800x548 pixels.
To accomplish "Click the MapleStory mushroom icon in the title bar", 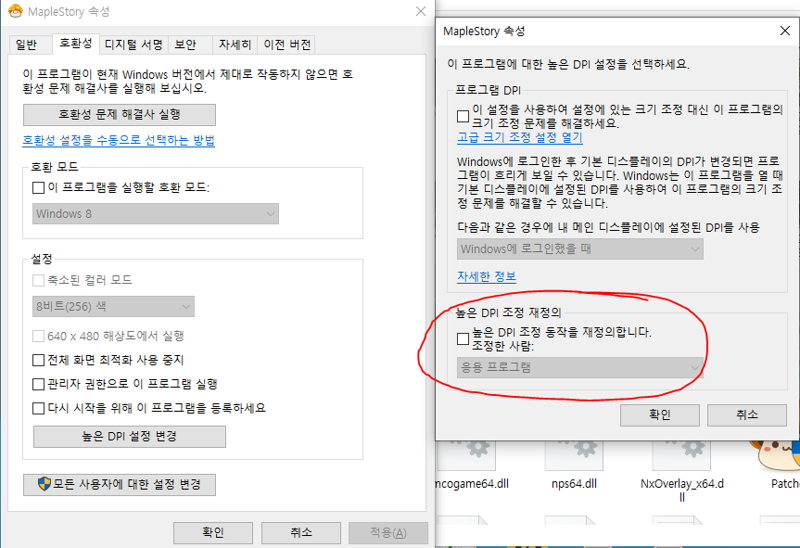I will tap(15, 11).
